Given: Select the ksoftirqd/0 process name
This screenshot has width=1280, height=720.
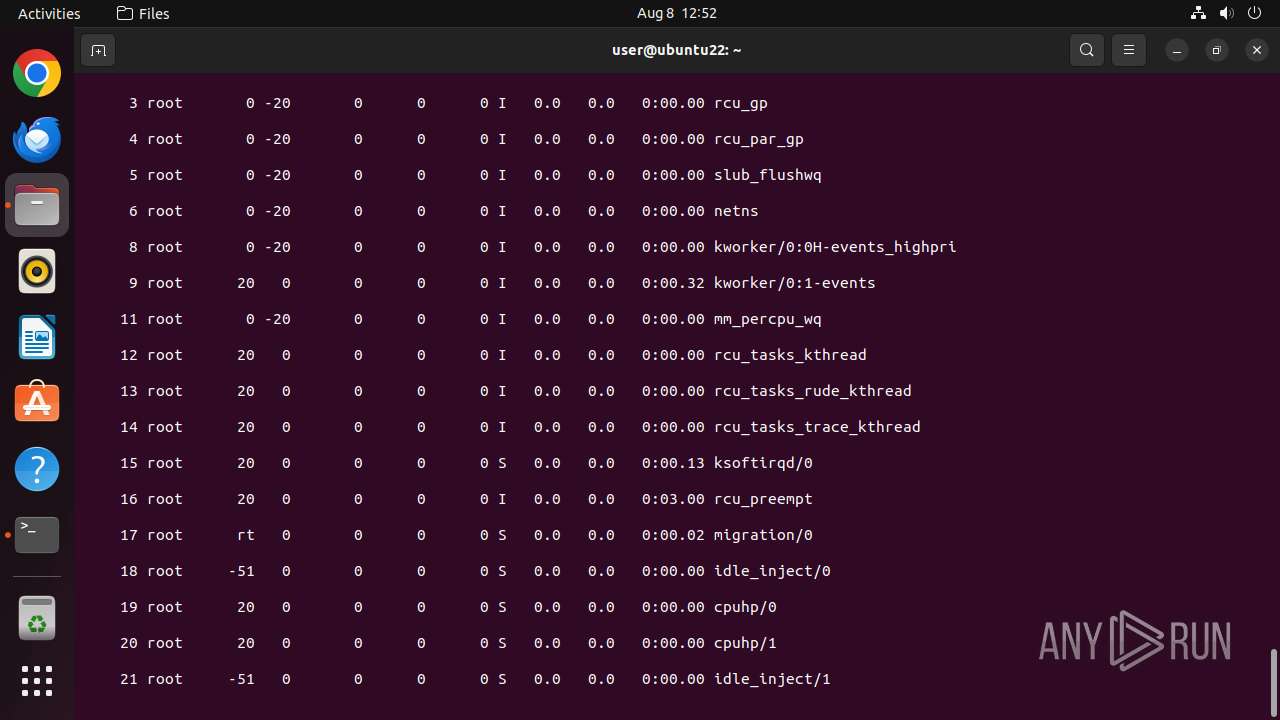Looking at the screenshot, I should click(763, 463).
